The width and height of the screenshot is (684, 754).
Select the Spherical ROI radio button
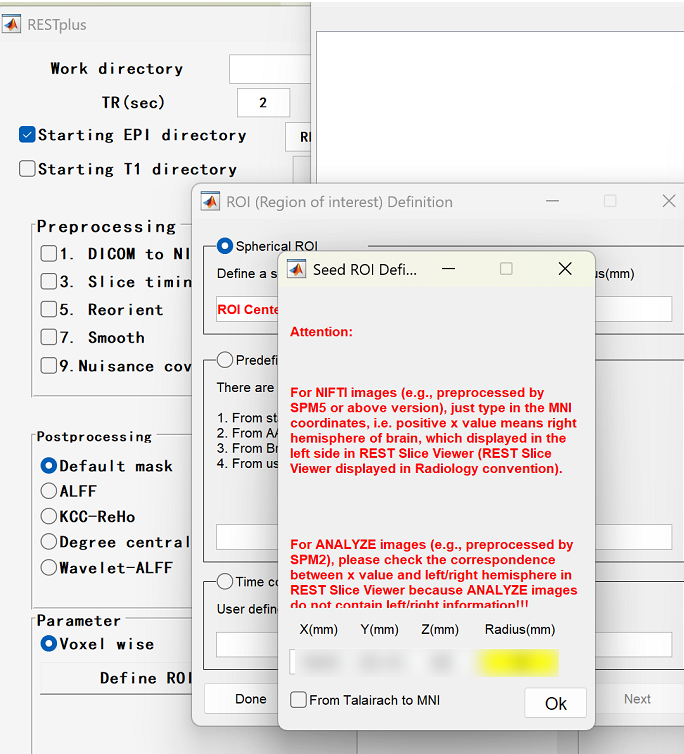[225, 246]
